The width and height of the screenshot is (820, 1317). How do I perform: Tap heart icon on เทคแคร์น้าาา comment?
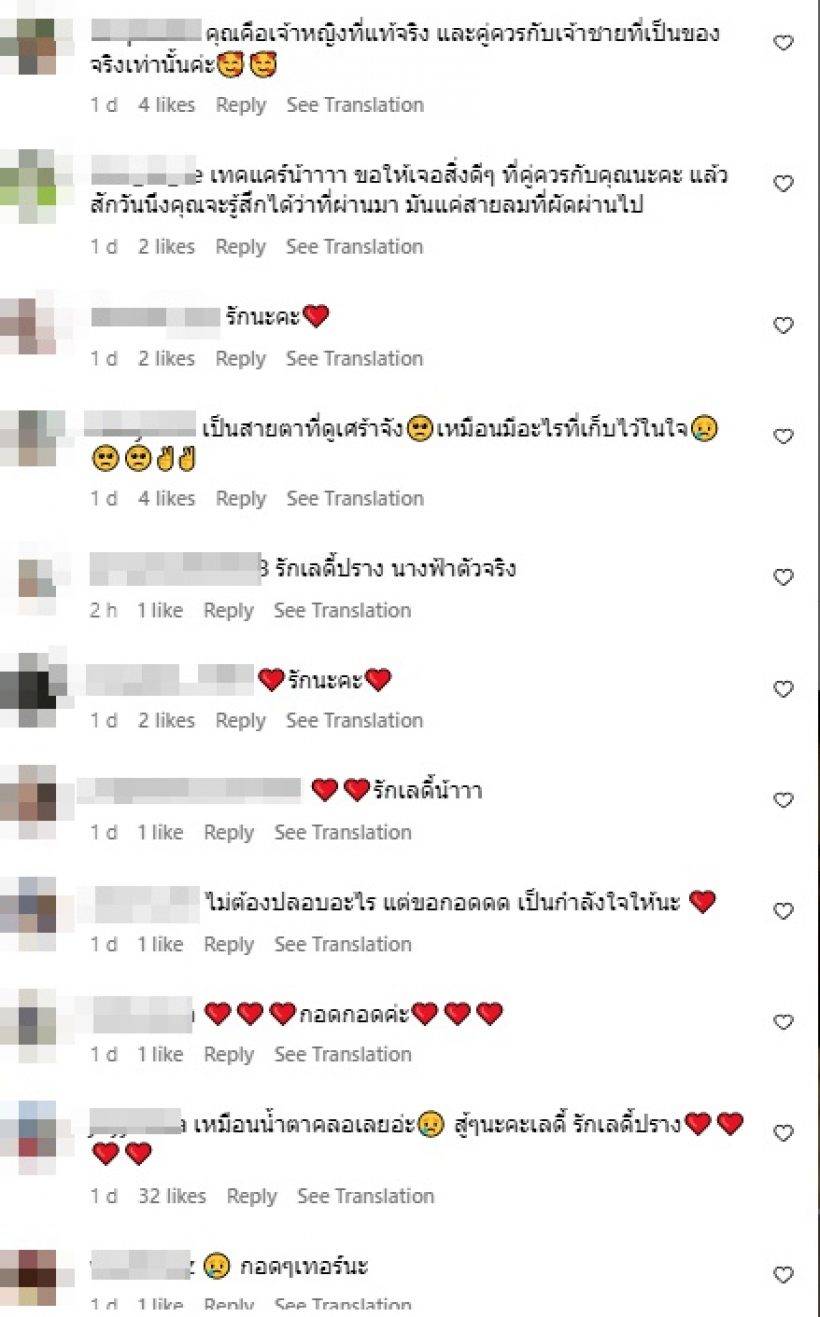(784, 184)
